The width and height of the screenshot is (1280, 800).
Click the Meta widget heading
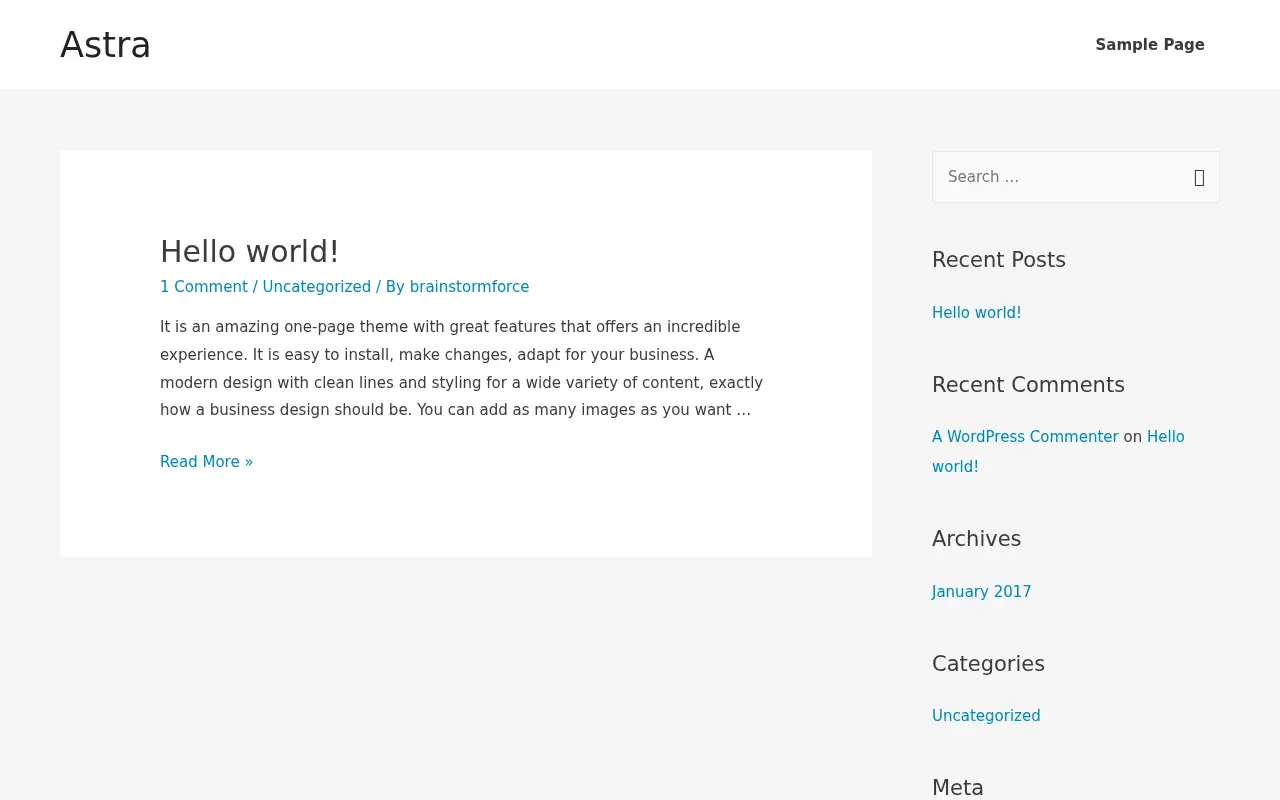click(x=958, y=788)
